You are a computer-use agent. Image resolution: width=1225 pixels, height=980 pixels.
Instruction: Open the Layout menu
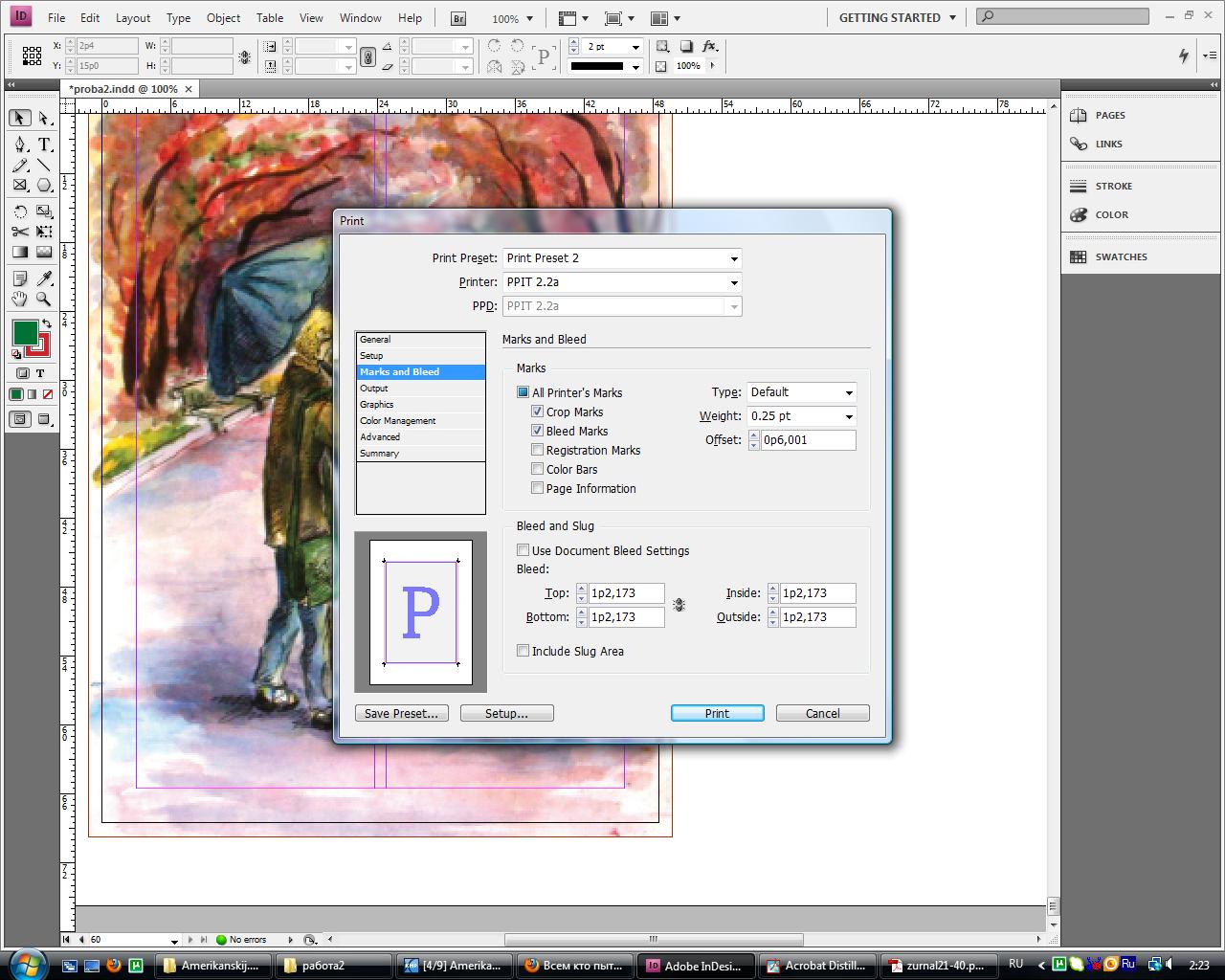(x=133, y=18)
